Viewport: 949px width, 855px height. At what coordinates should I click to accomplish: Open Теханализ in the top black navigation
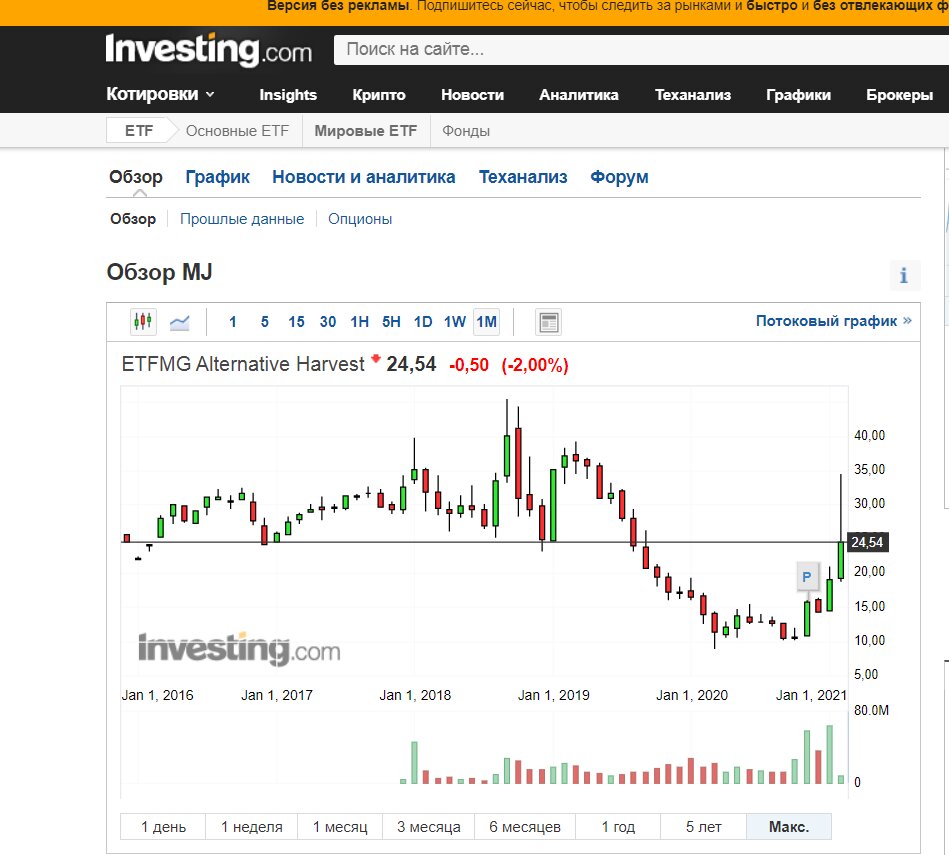[x=692, y=95]
